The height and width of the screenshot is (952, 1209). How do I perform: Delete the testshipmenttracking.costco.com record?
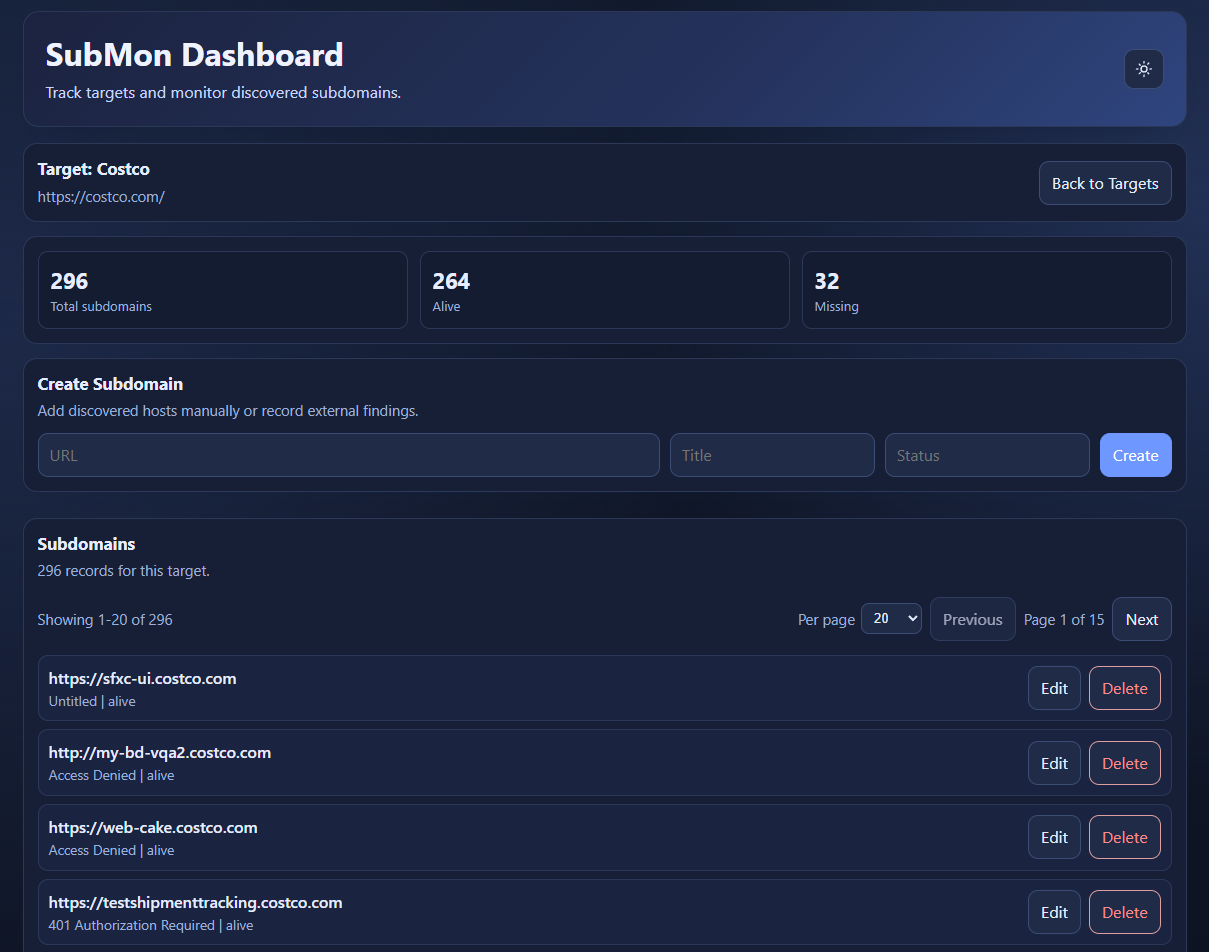pos(1125,912)
